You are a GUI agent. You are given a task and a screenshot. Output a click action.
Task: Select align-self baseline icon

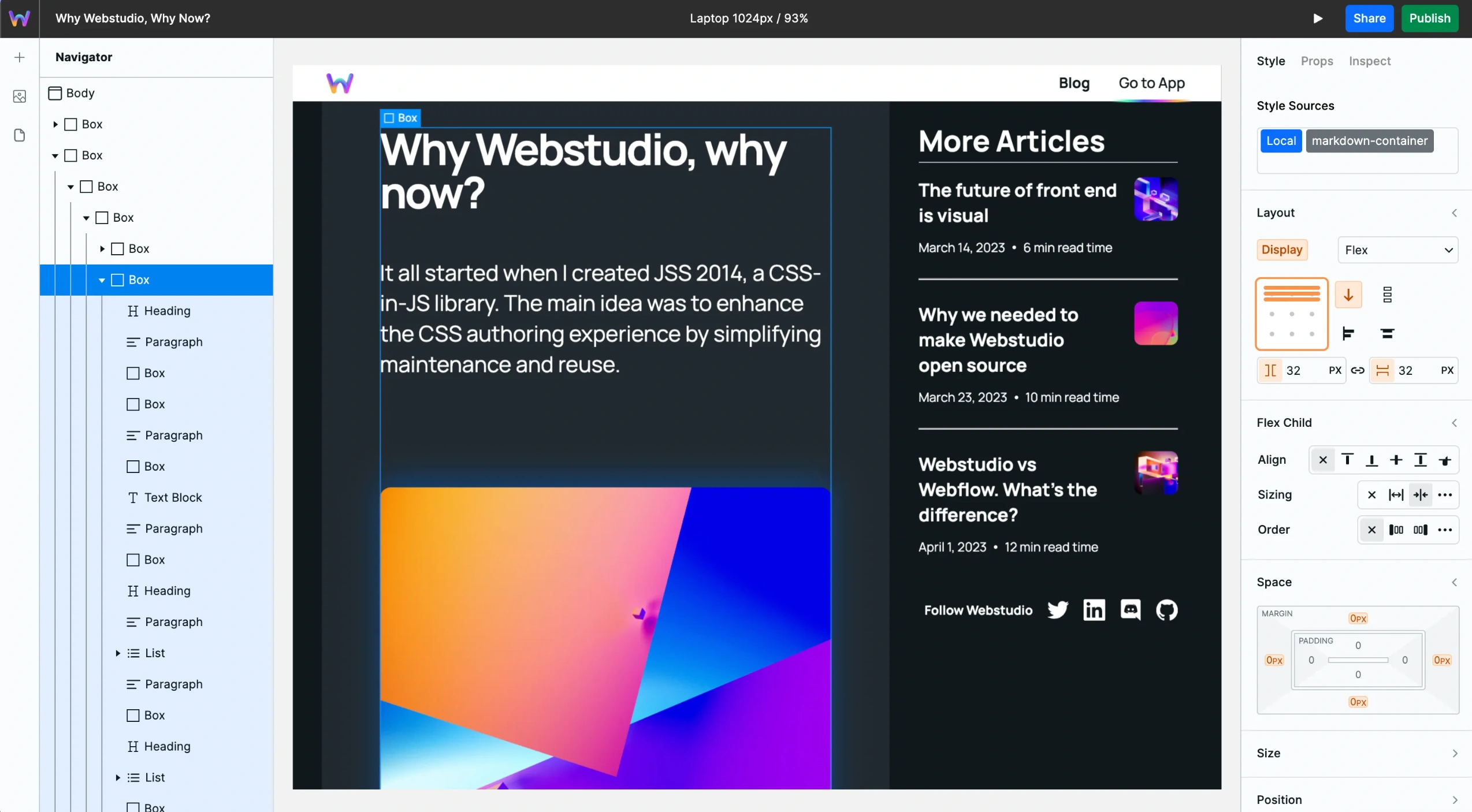click(1445, 460)
